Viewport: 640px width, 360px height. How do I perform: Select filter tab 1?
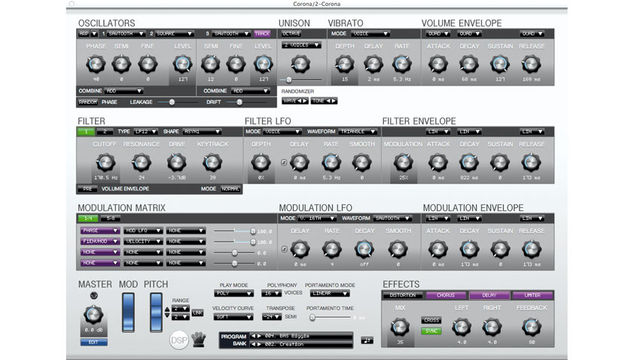tap(86, 131)
